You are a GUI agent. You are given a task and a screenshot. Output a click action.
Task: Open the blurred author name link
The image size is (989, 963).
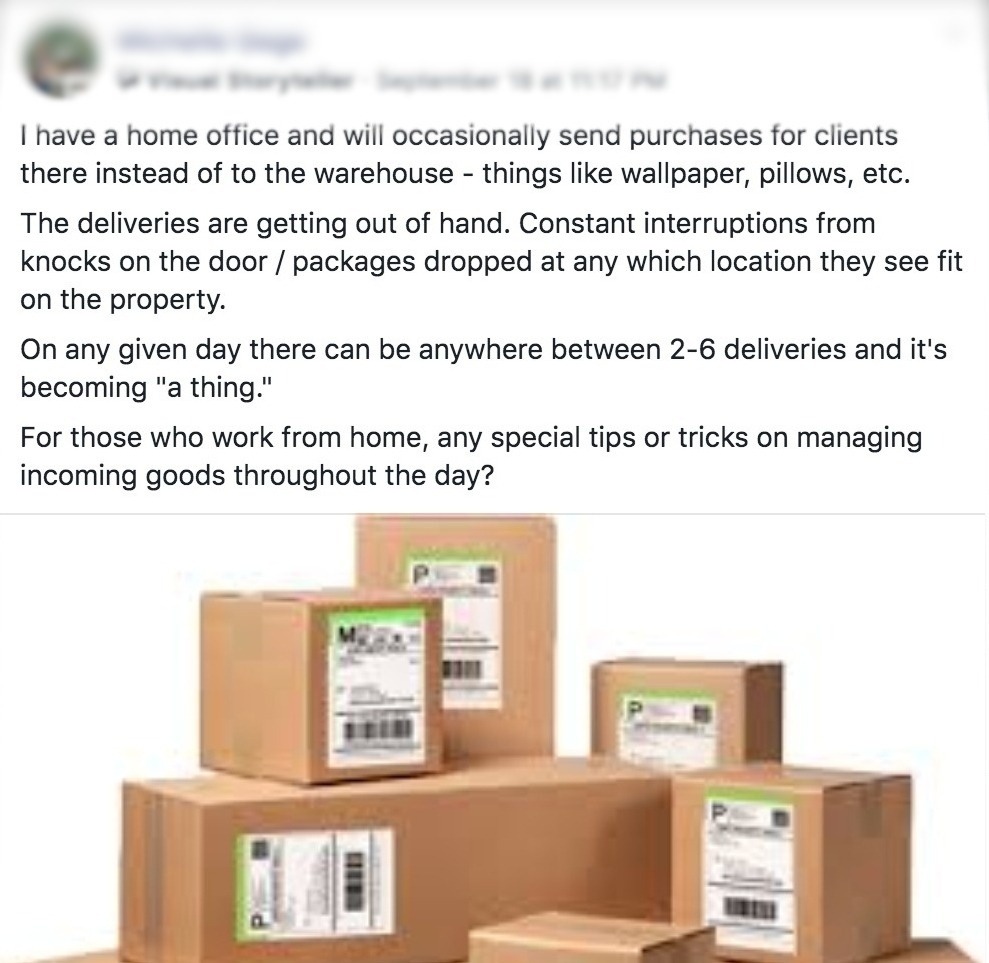tap(211, 42)
